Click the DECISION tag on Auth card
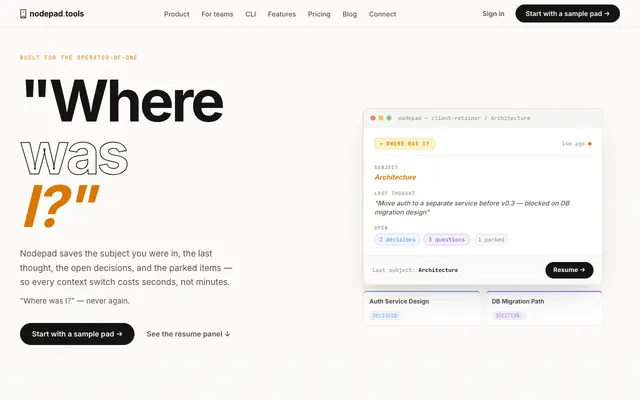640x400 pixels. [385, 316]
